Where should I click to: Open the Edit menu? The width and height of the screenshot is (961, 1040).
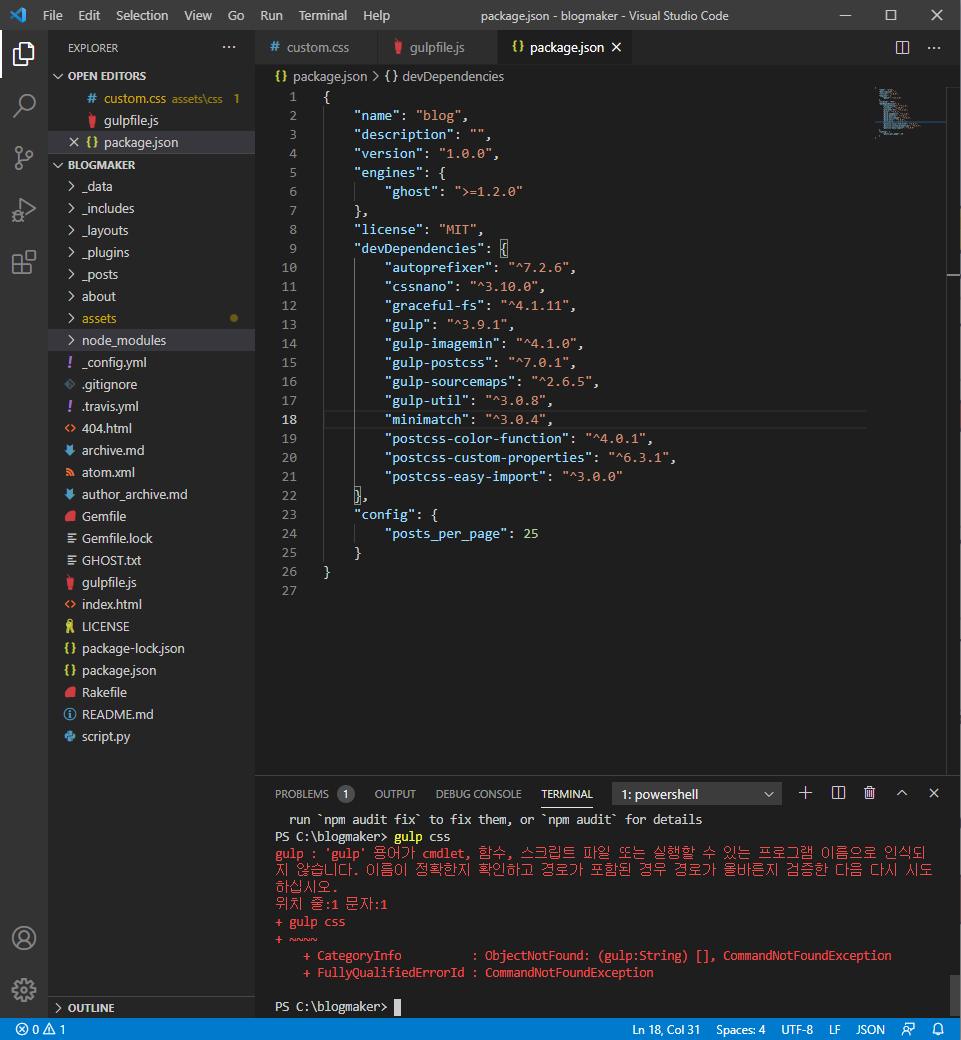pyautogui.click(x=89, y=15)
